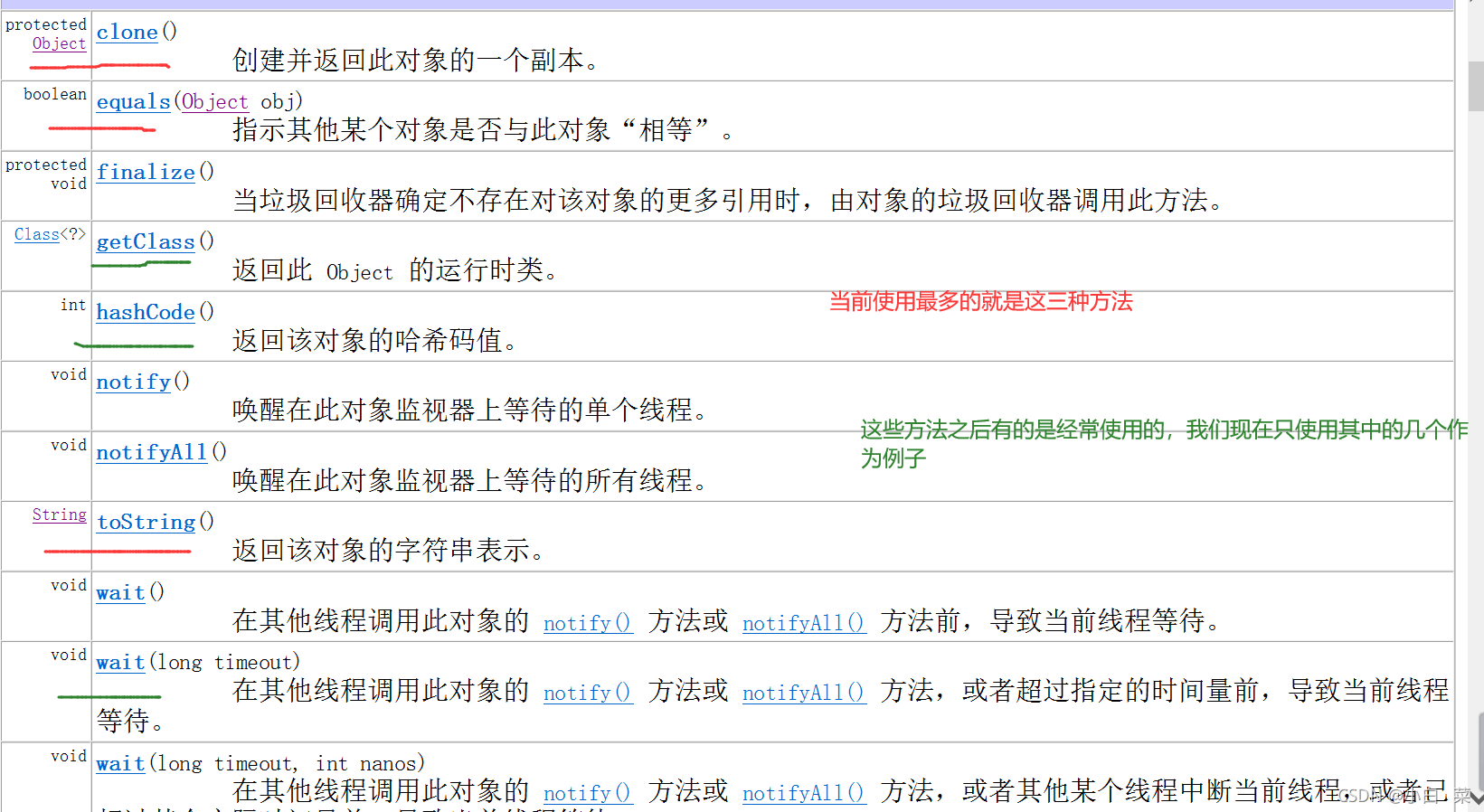Open the wait(long timeout, int nanos) method link
The width and height of the screenshot is (1484, 812).
click(x=121, y=763)
